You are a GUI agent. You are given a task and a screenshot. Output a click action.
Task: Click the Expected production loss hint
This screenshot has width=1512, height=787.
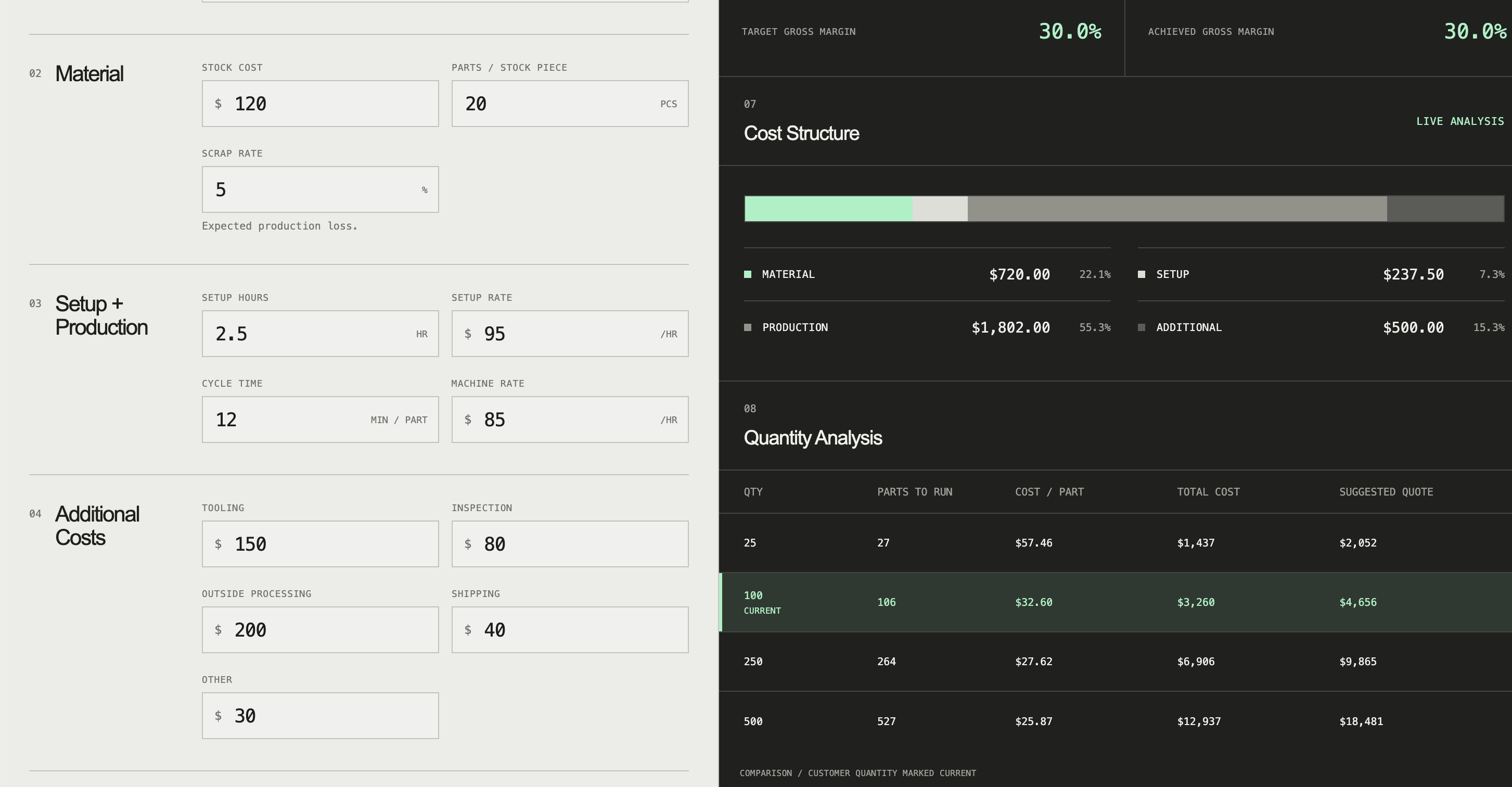tap(279, 226)
